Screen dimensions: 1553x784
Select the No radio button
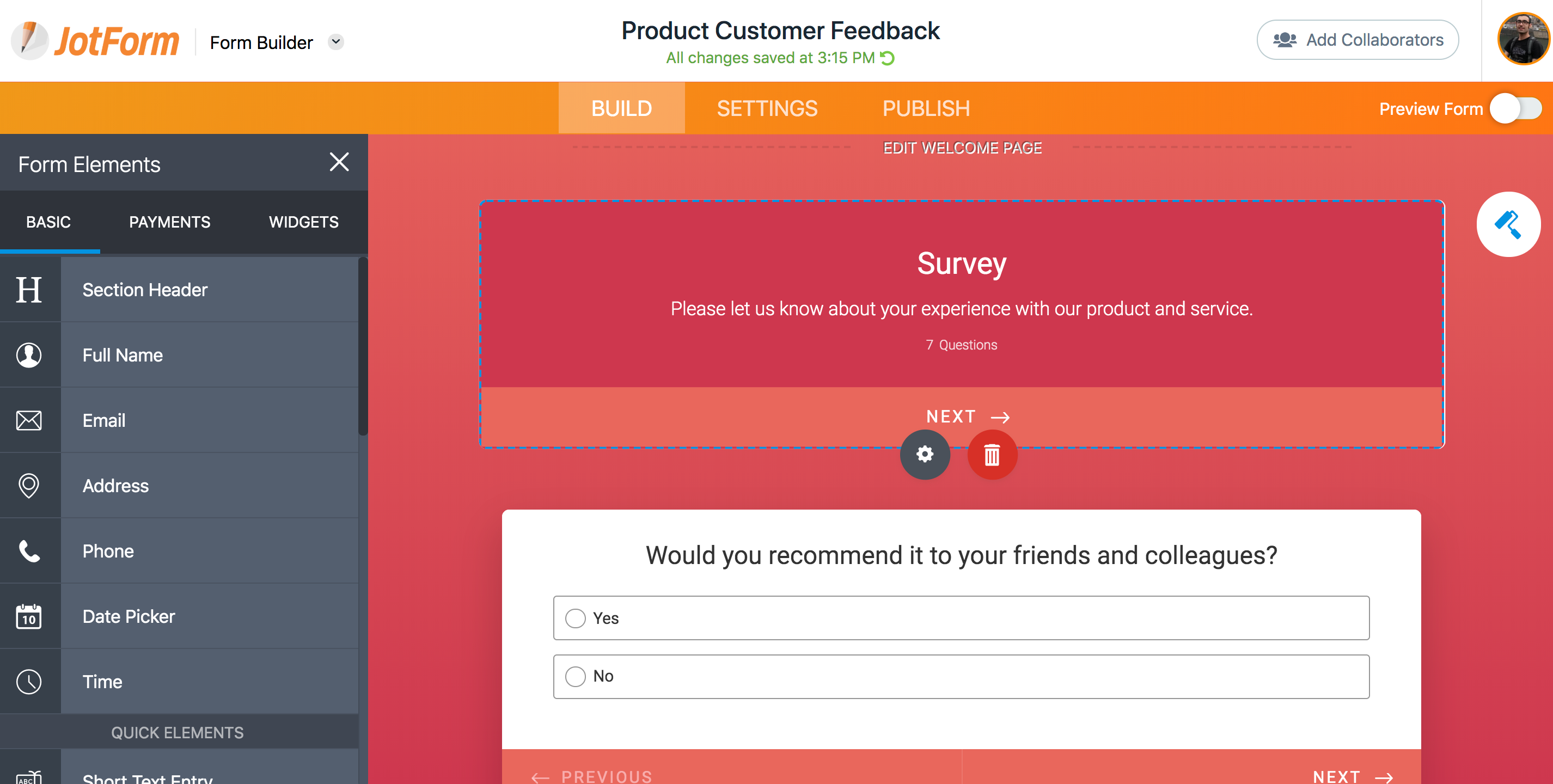coord(575,676)
